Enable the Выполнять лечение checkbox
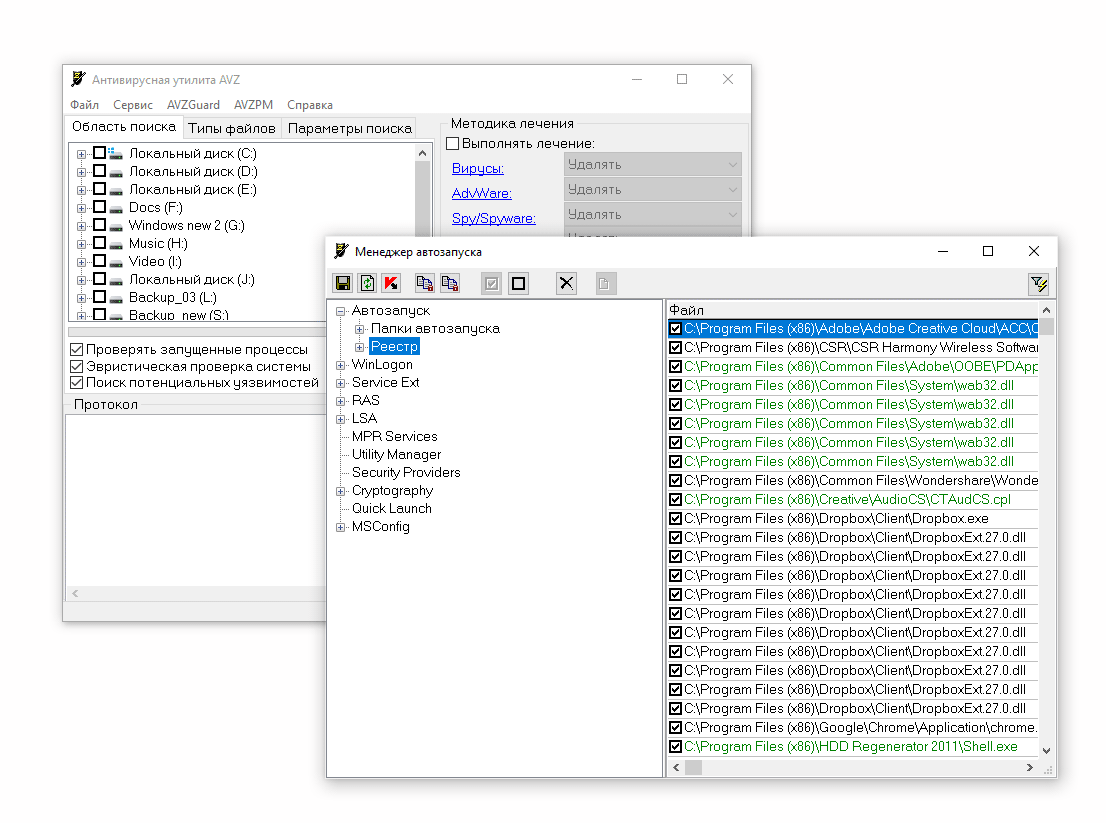1106x823 pixels. click(x=453, y=144)
